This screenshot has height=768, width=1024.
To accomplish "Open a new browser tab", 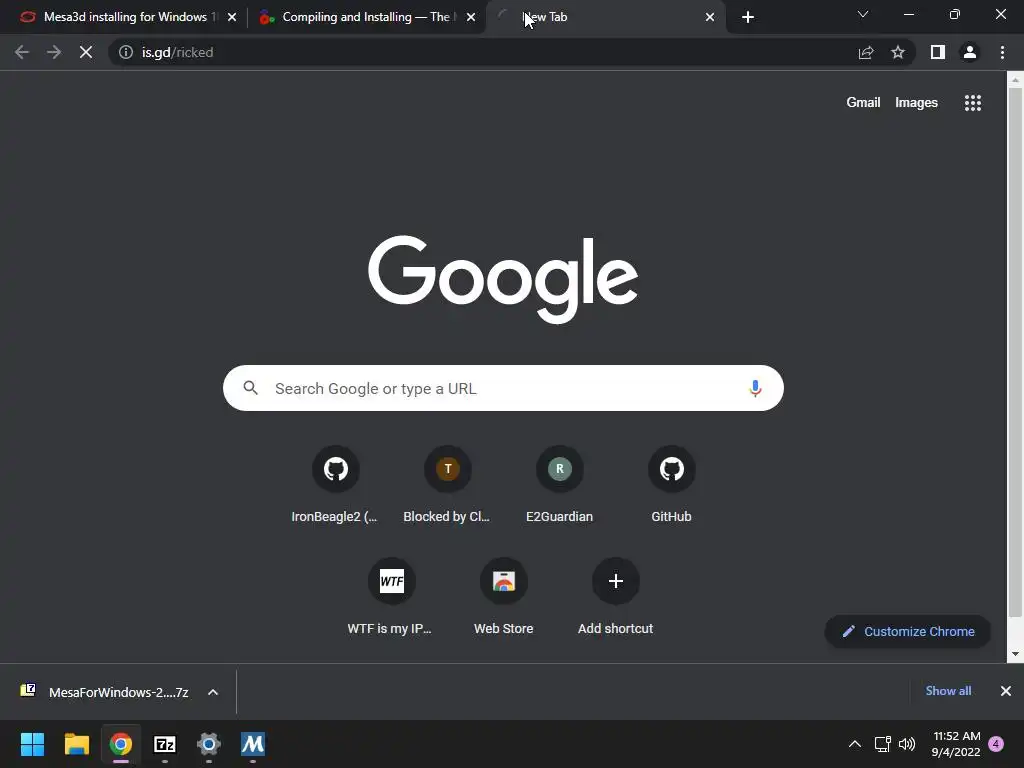I will (x=748, y=17).
